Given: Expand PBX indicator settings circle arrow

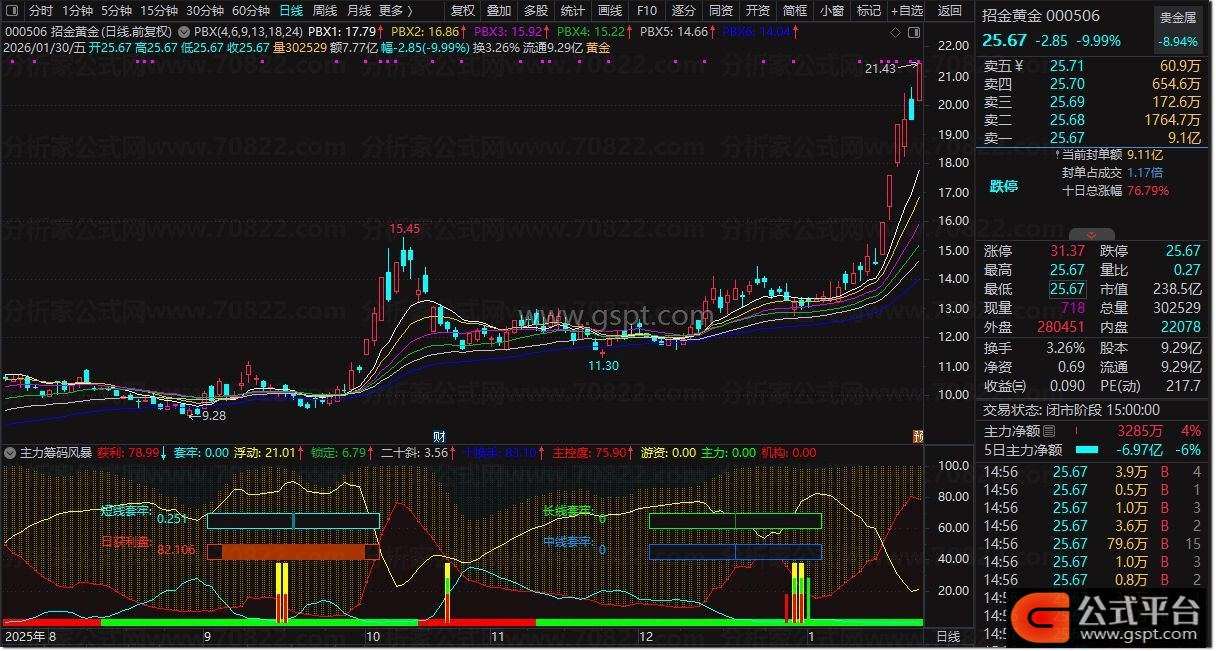Looking at the screenshot, I should [x=185, y=31].
